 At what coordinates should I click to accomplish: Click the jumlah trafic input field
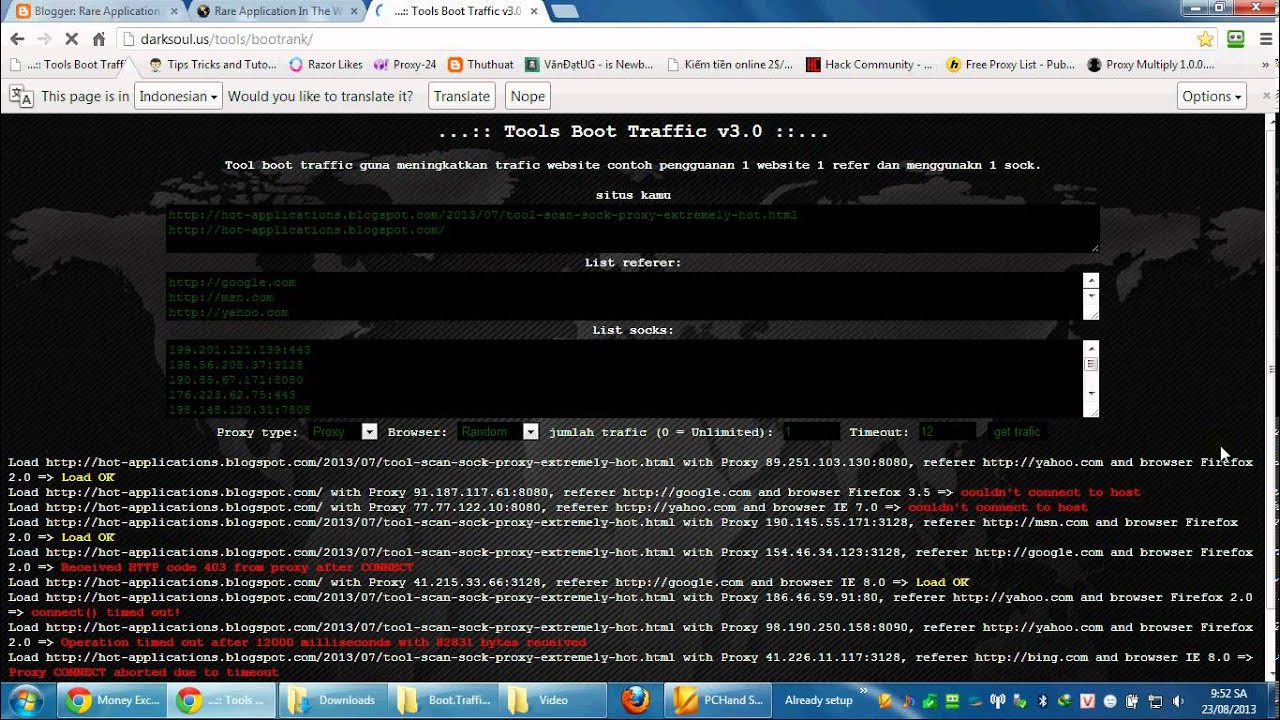[x=811, y=432]
